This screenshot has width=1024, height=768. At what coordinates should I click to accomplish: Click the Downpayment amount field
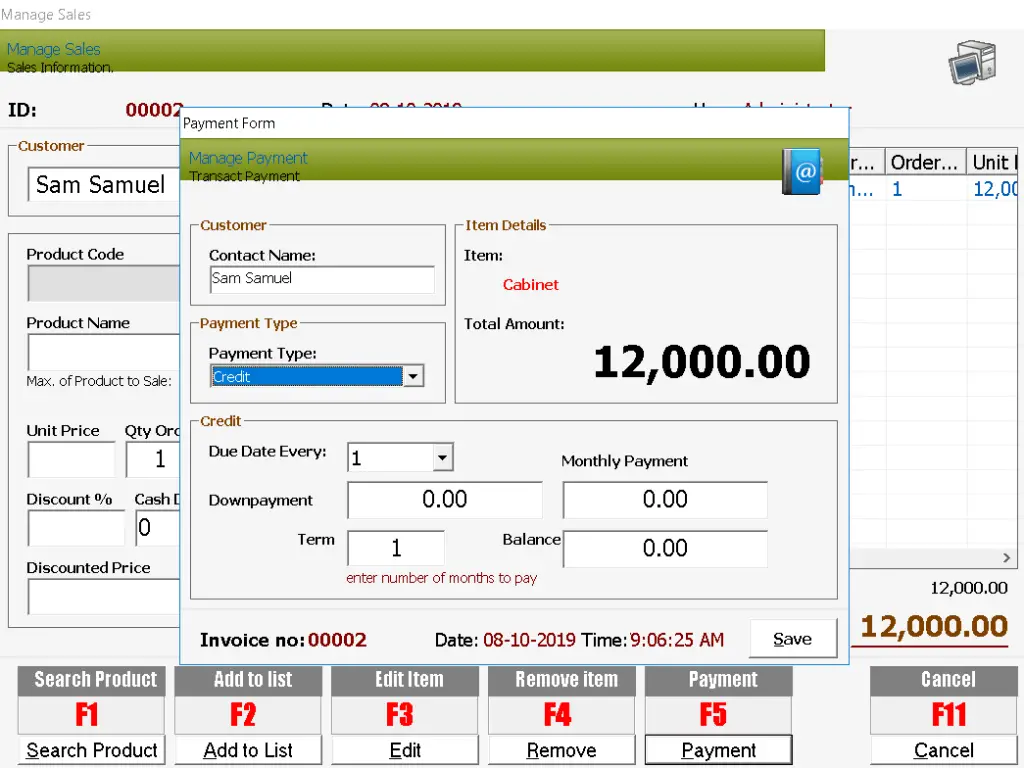[444, 499]
